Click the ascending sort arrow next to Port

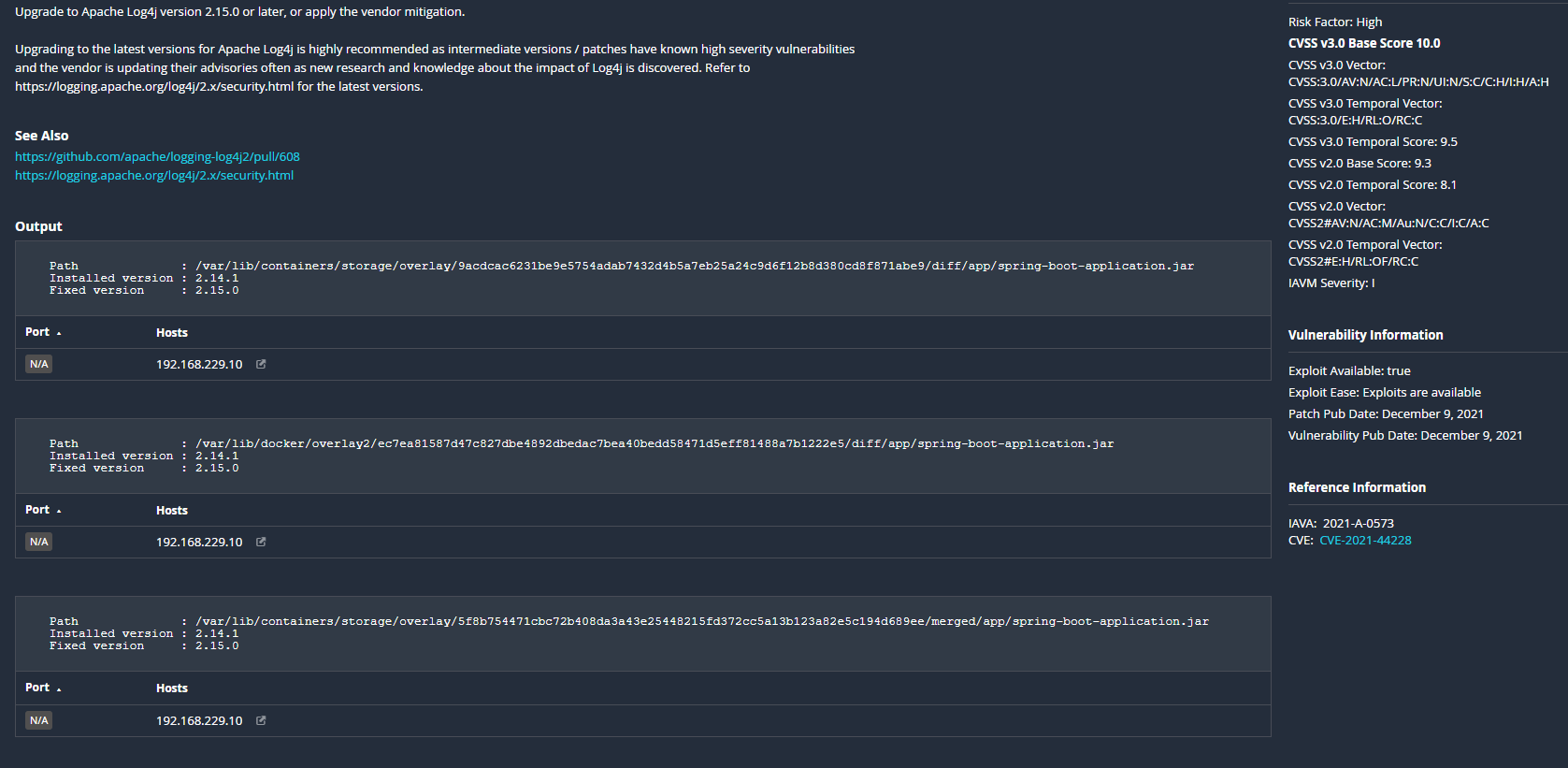pyautogui.click(x=58, y=333)
